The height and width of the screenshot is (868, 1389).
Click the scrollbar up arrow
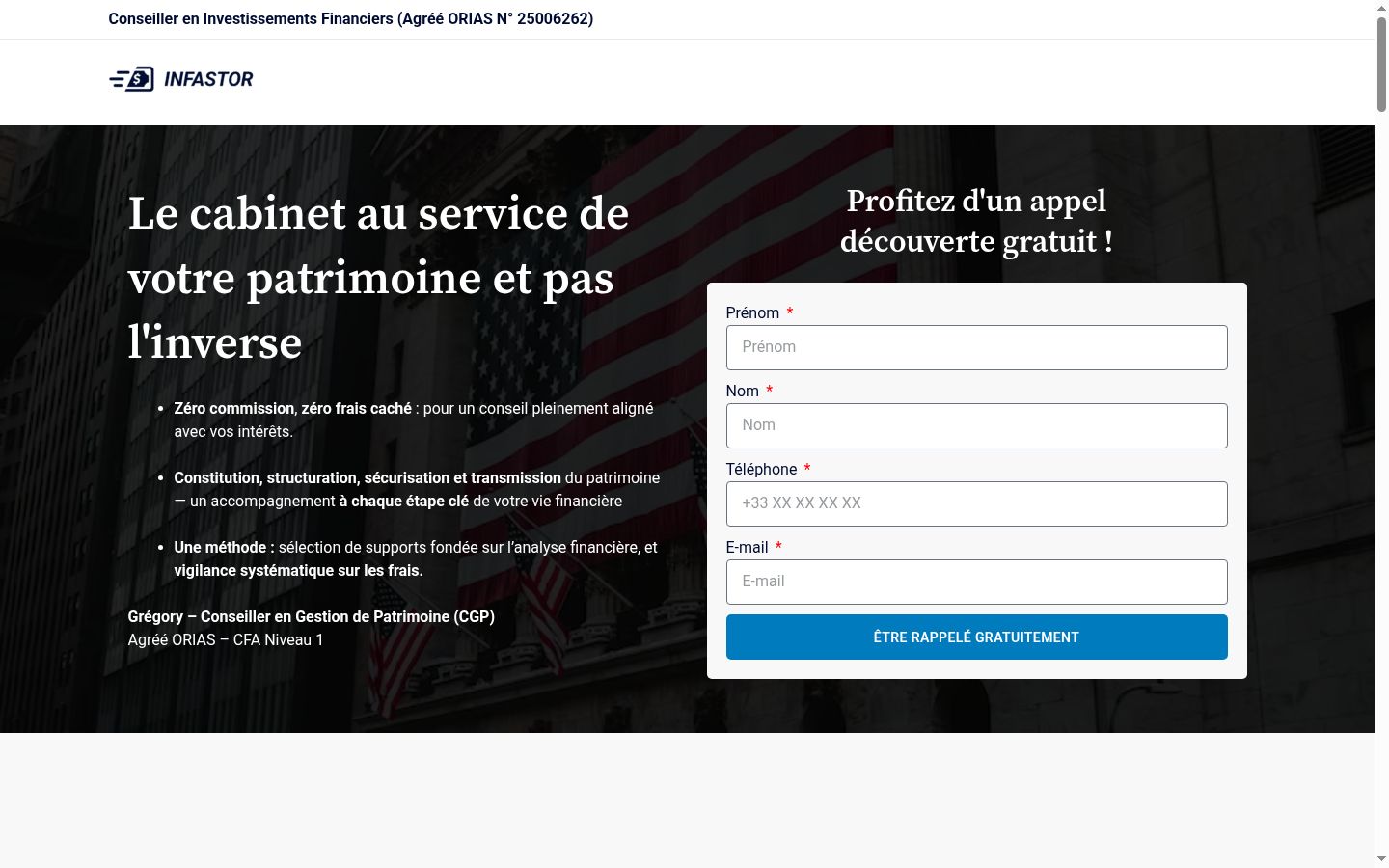pyautogui.click(x=1381, y=8)
